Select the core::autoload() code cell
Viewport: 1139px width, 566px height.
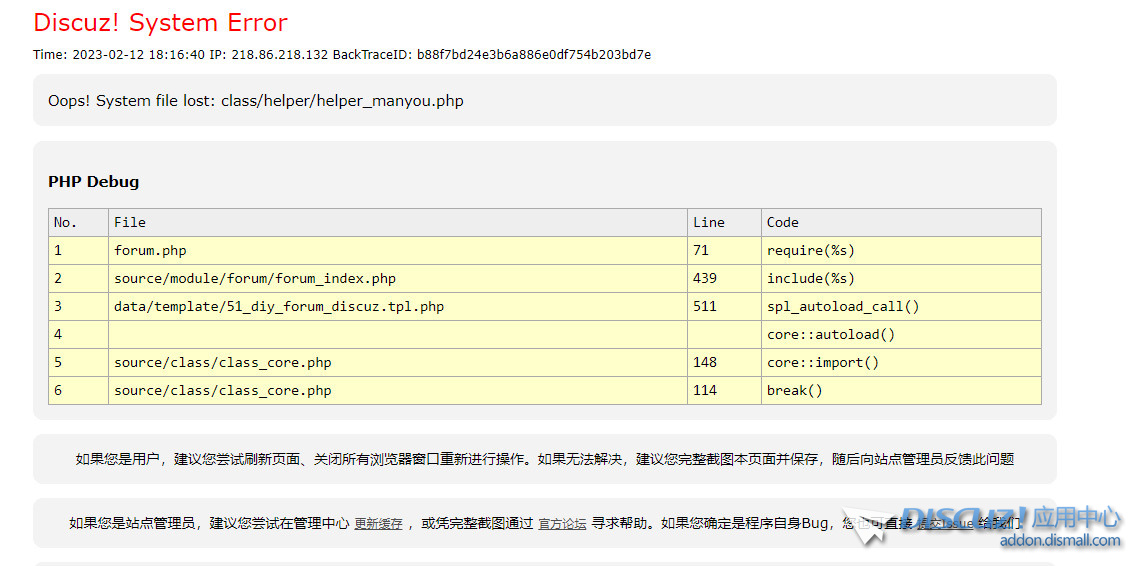(x=901, y=334)
